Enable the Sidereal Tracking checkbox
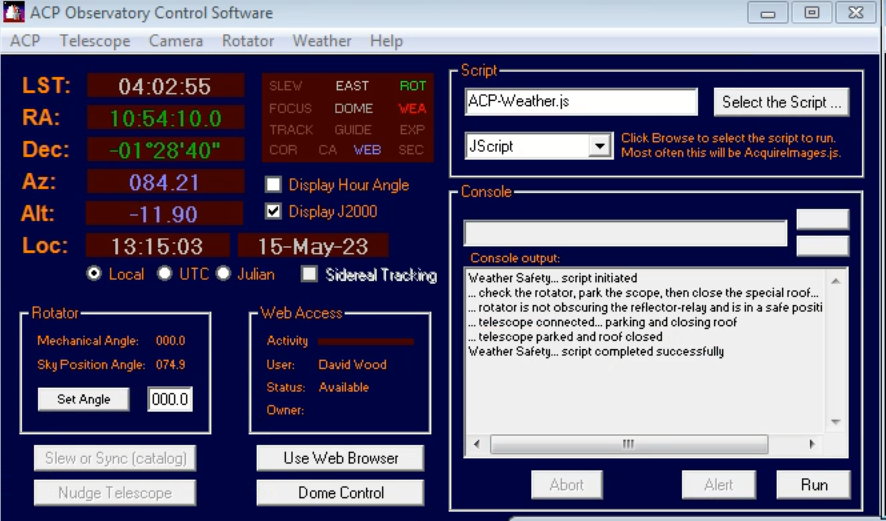886x521 pixels. pos(309,274)
